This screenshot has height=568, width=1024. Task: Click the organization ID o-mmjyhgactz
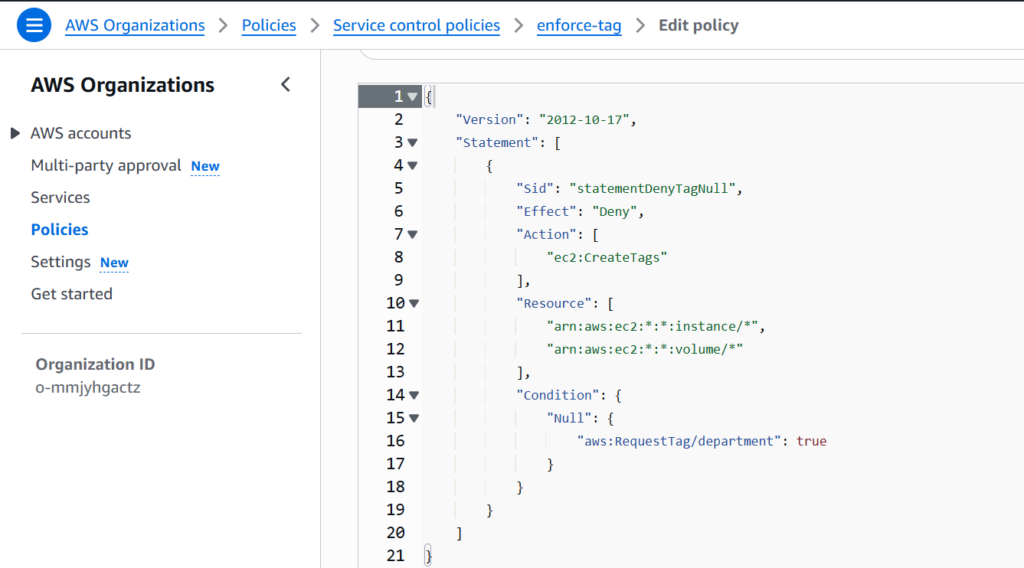tap(88, 387)
